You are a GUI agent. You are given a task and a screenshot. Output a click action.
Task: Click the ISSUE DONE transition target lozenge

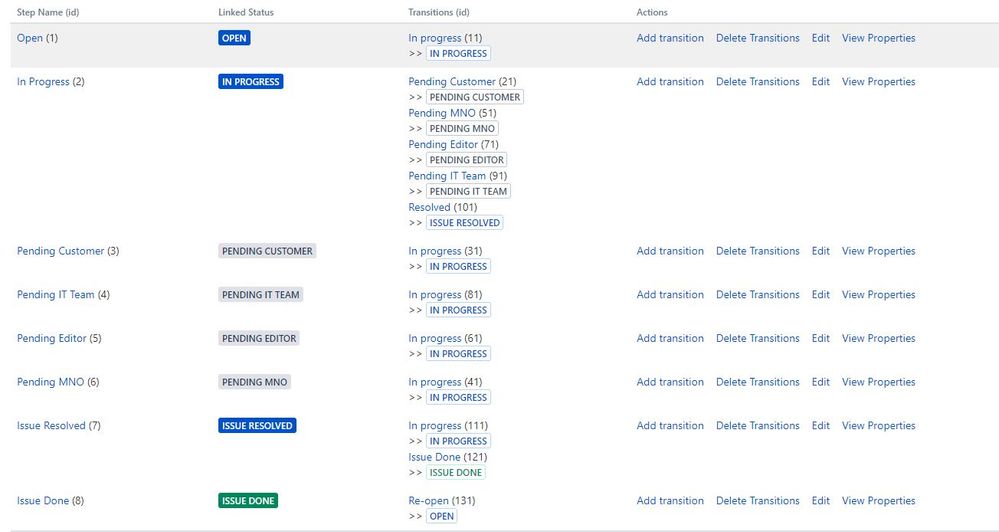coord(456,473)
